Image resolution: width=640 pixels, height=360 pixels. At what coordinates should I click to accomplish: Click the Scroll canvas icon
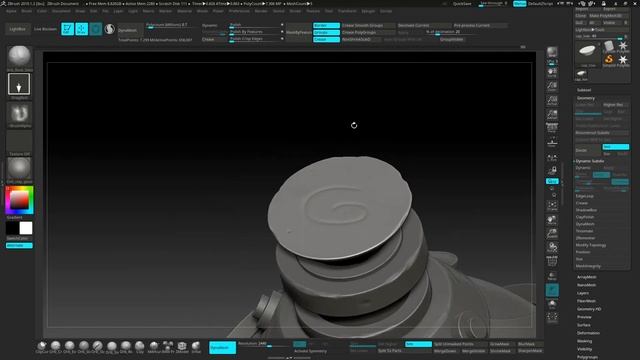(552, 73)
